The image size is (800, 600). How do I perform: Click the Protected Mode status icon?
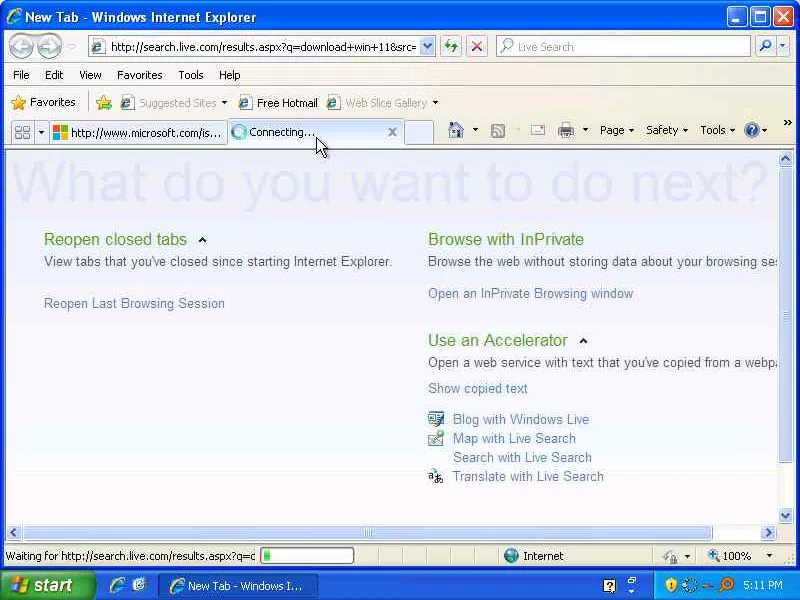tap(670, 556)
